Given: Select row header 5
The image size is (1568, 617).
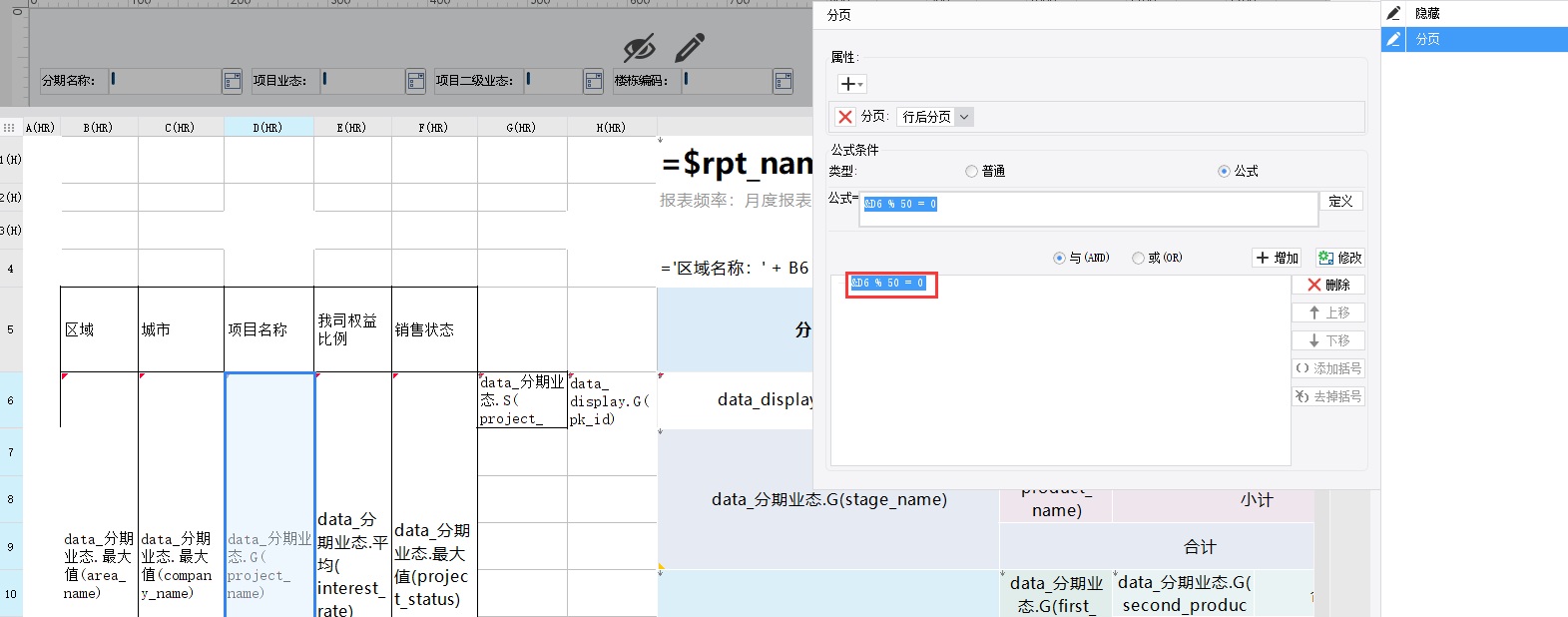Looking at the screenshot, I should tap(11, 329).
